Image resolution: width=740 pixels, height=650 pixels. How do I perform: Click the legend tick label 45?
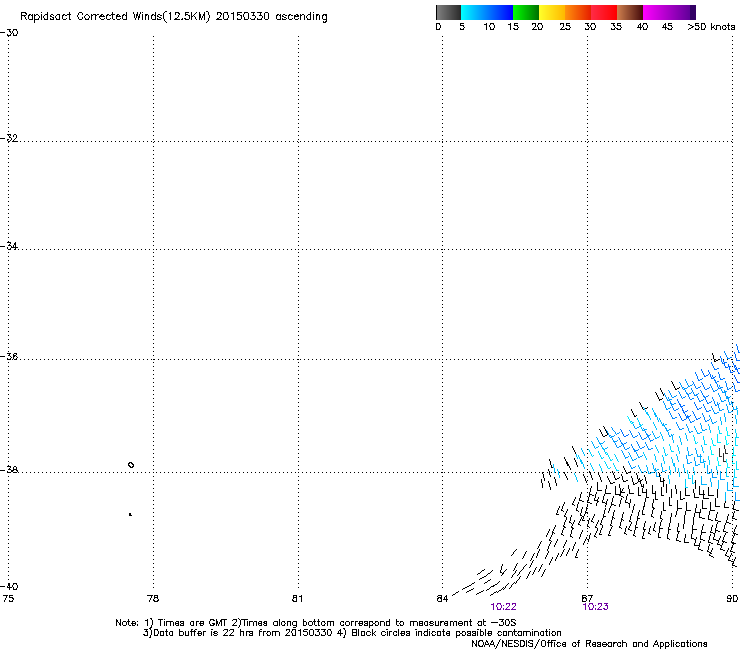pyautogui.click(x=667, y=27)
